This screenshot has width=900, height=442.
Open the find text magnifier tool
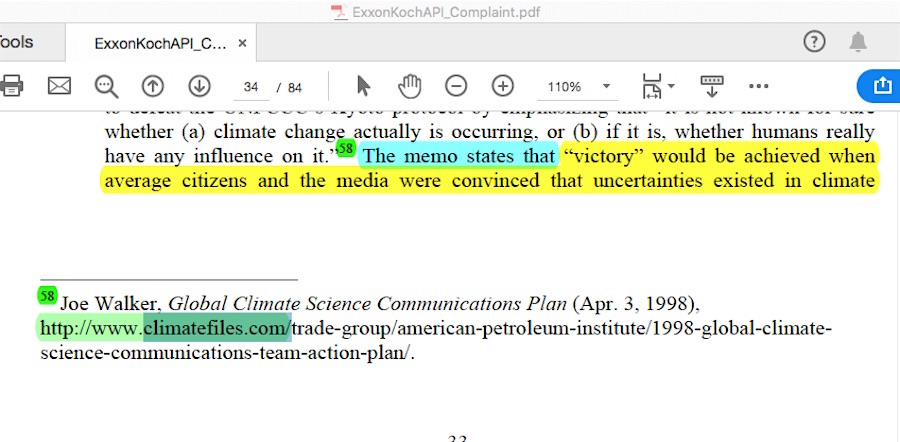click(x=106, y=86)
